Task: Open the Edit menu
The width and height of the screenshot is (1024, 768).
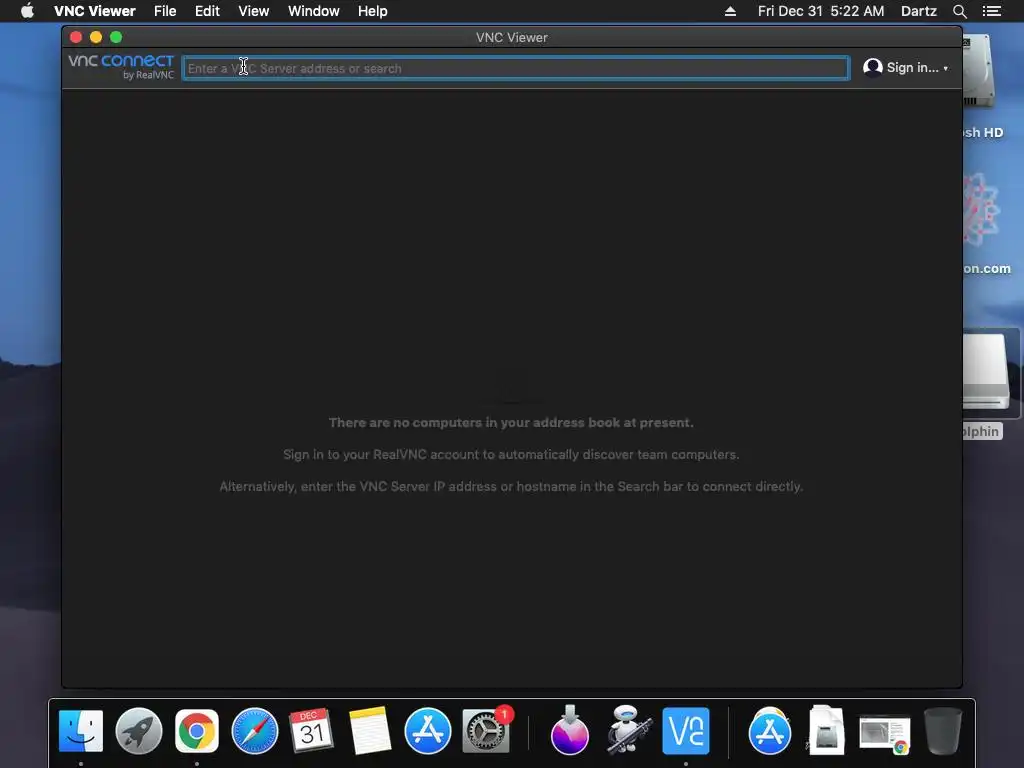Action: coord(207,11)
